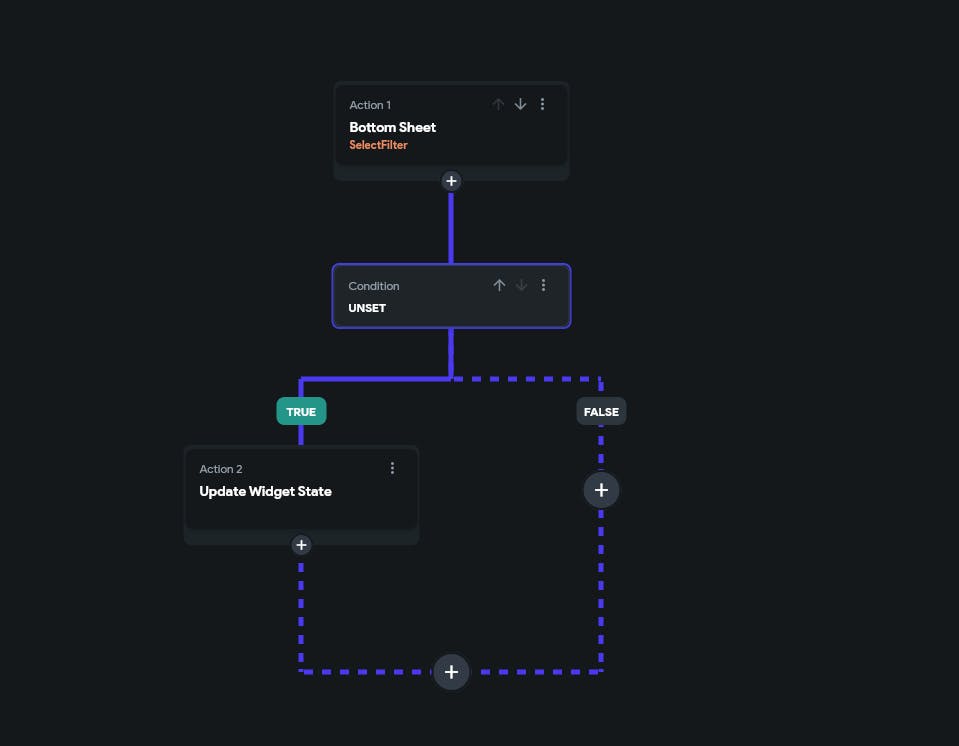The image size is (959, 746).
Task: Select the Update Widget State card
Action: pos(301,489)
